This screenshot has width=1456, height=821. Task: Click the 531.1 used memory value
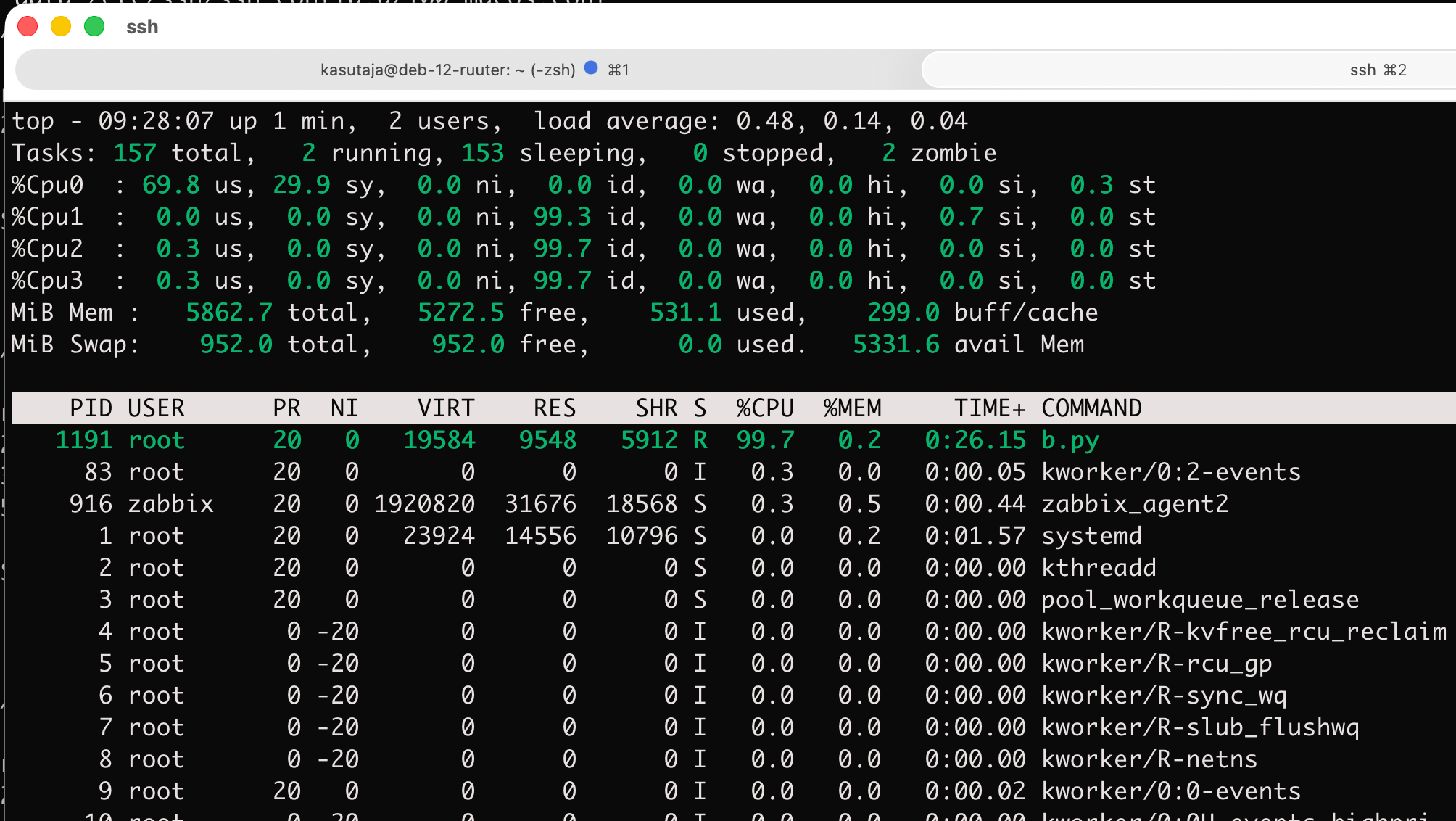pos(685,313)
